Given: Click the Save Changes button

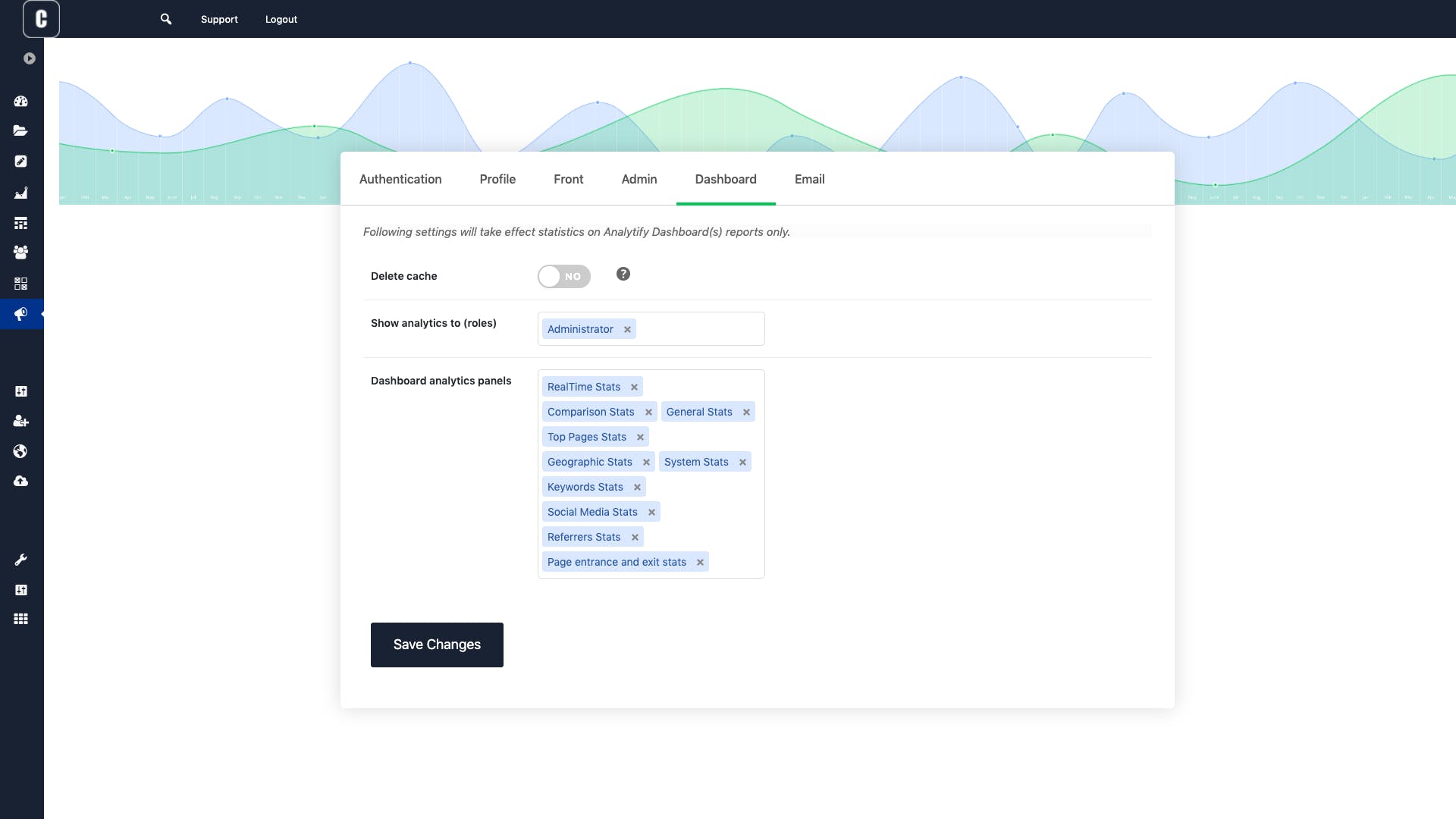Looking at the screenshot, I should pos(437,645).
